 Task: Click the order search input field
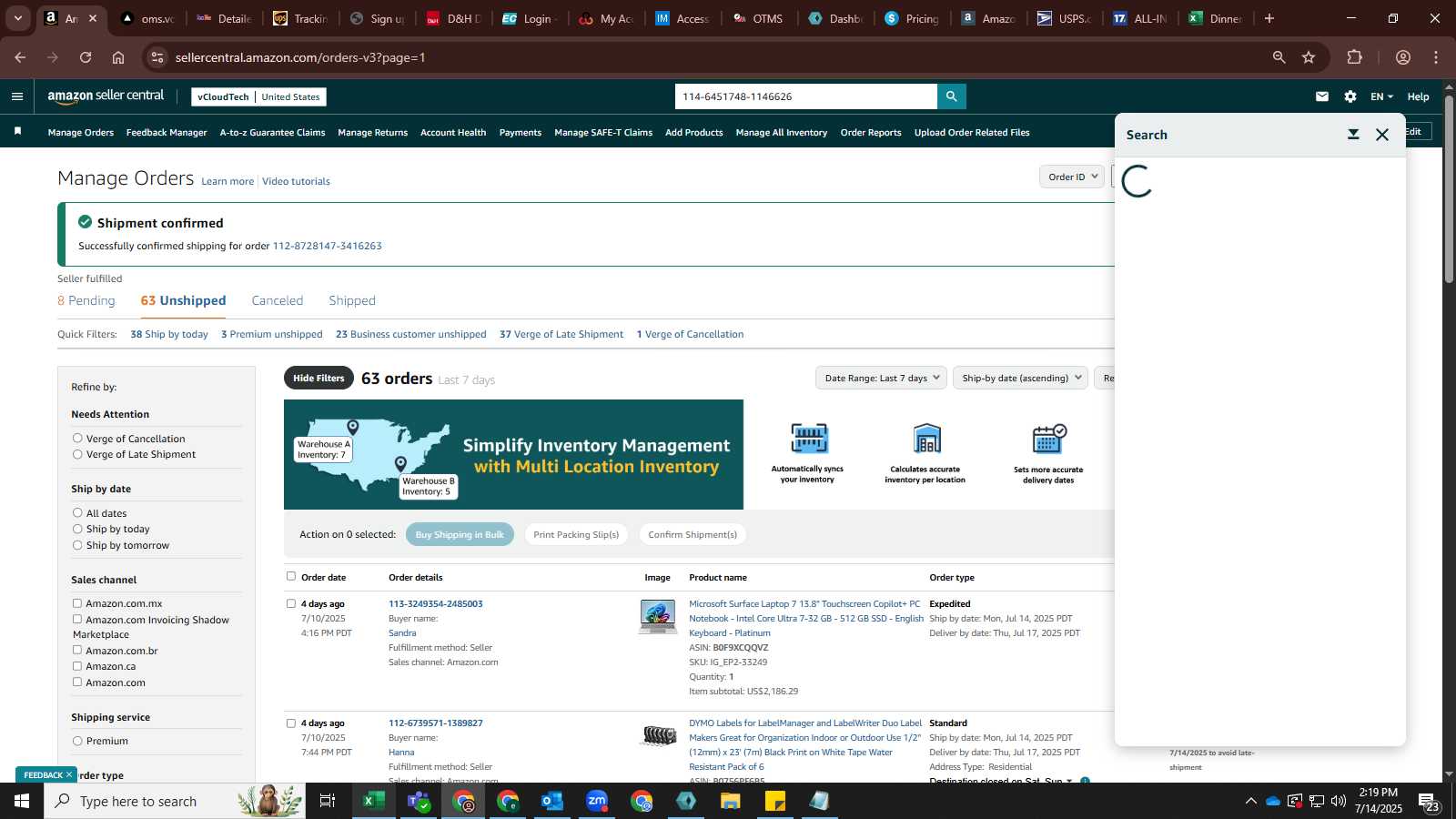pos(806,96)
